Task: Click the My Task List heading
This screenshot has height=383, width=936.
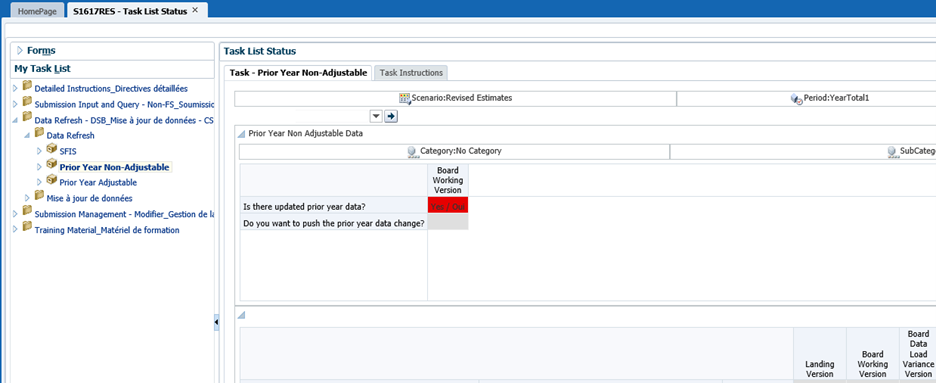Action: click(x=42, y=69)
